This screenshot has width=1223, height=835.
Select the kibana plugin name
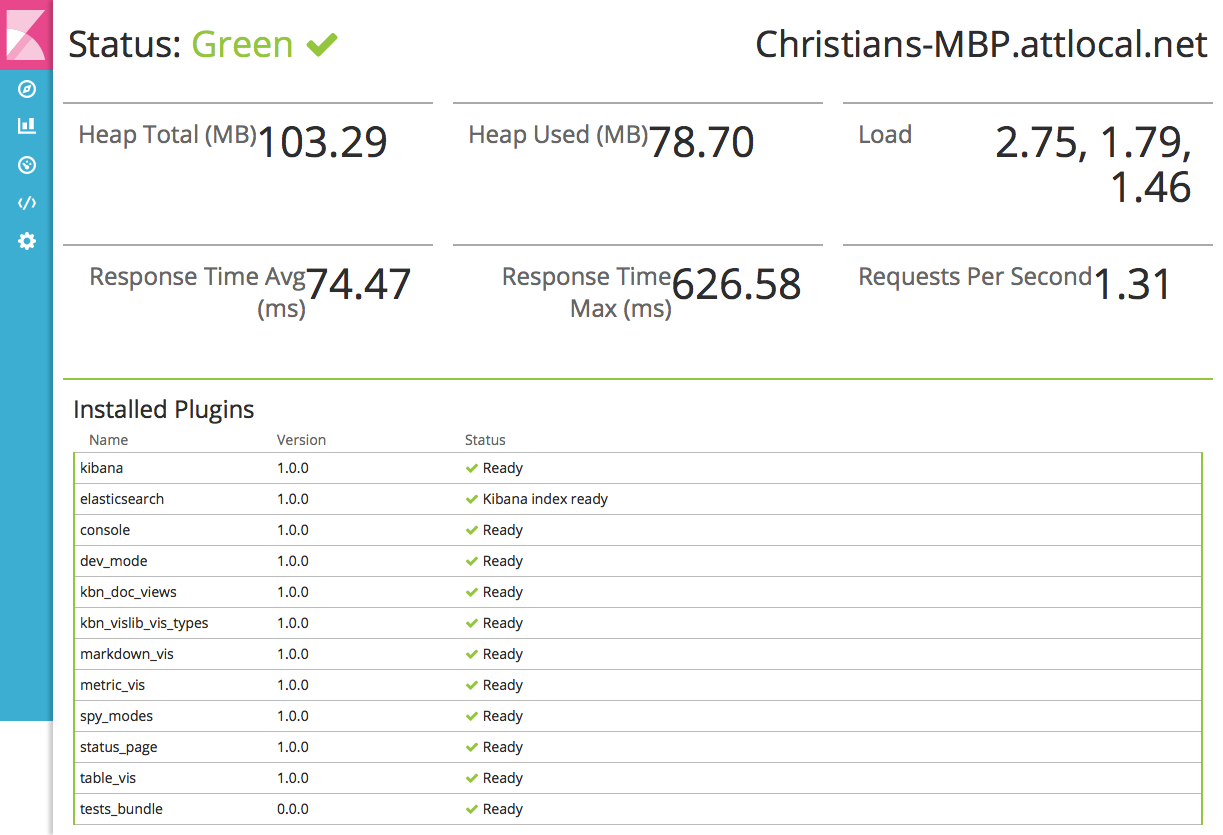tap(102, 468)
